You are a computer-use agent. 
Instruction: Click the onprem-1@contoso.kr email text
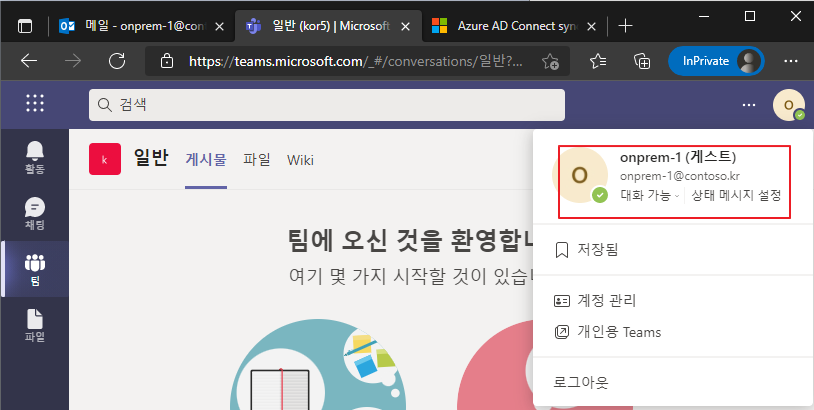coord(680,176)
